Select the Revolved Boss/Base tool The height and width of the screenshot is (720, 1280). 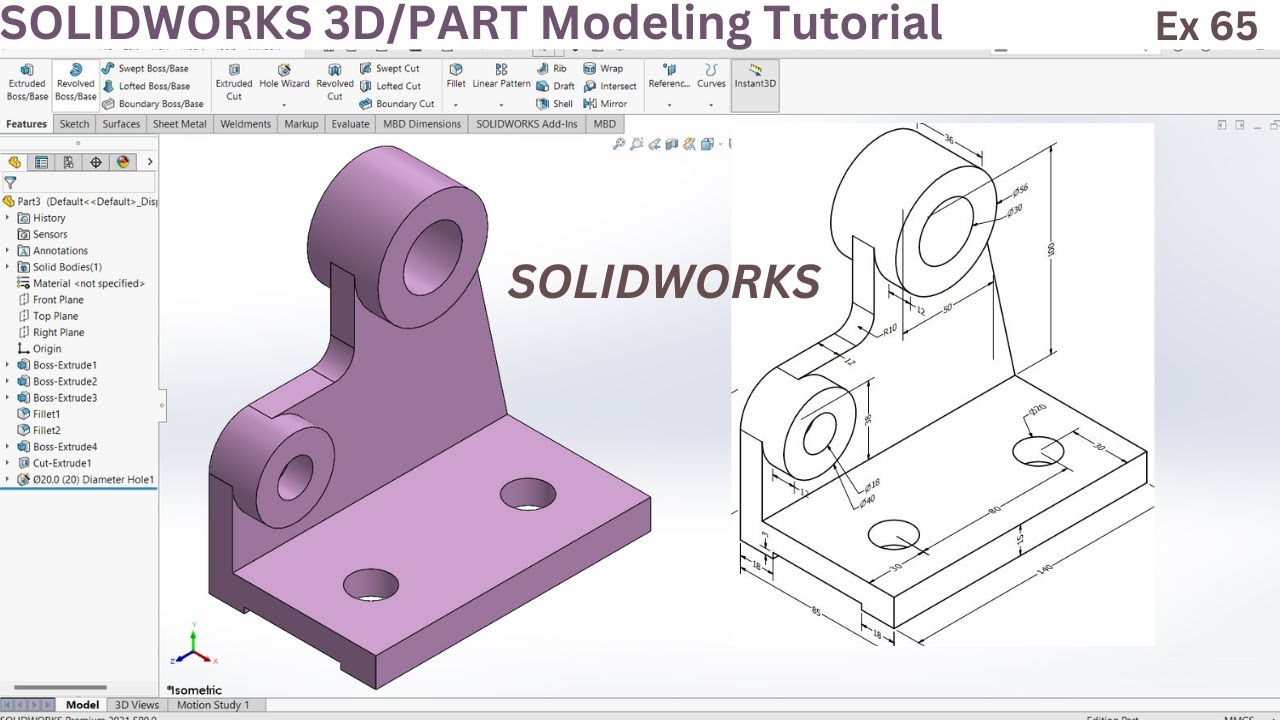pos(75,83)
